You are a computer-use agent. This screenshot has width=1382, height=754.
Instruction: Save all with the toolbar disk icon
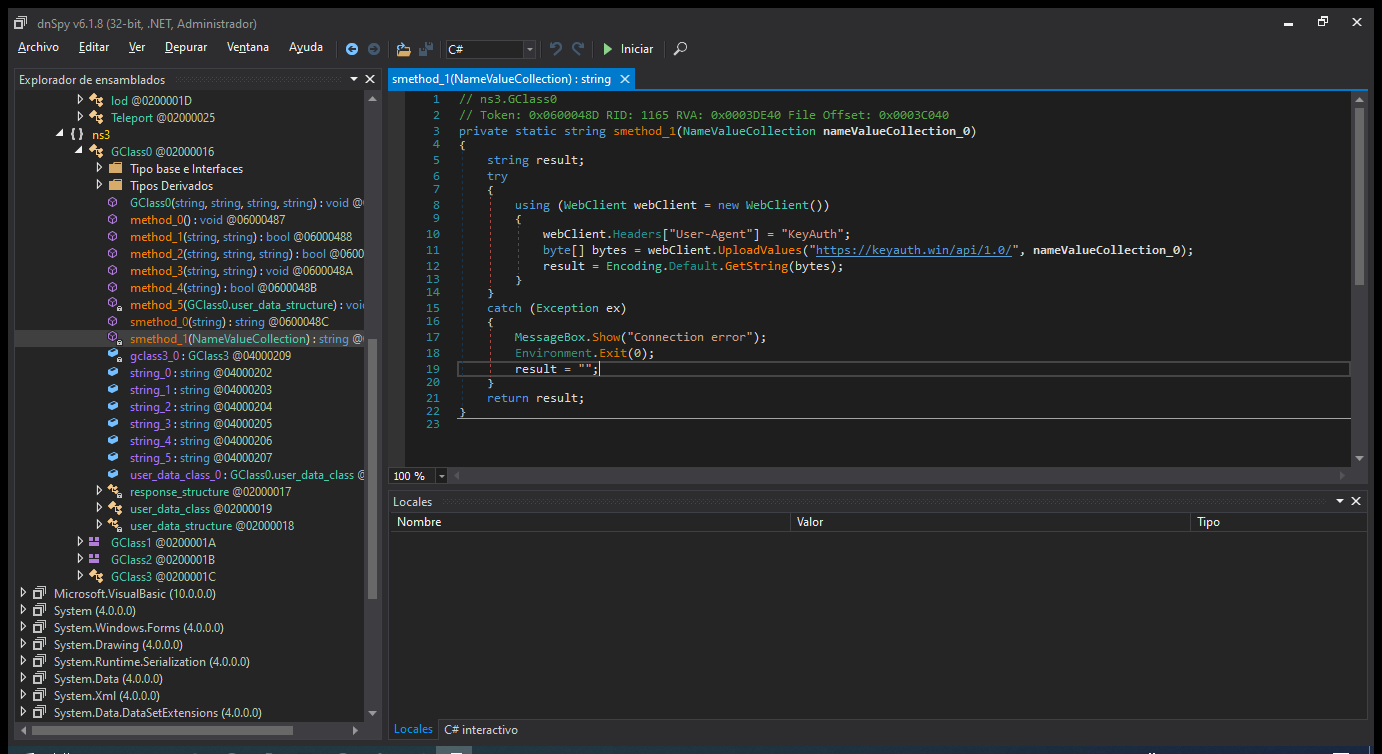[x=426, y=49]
